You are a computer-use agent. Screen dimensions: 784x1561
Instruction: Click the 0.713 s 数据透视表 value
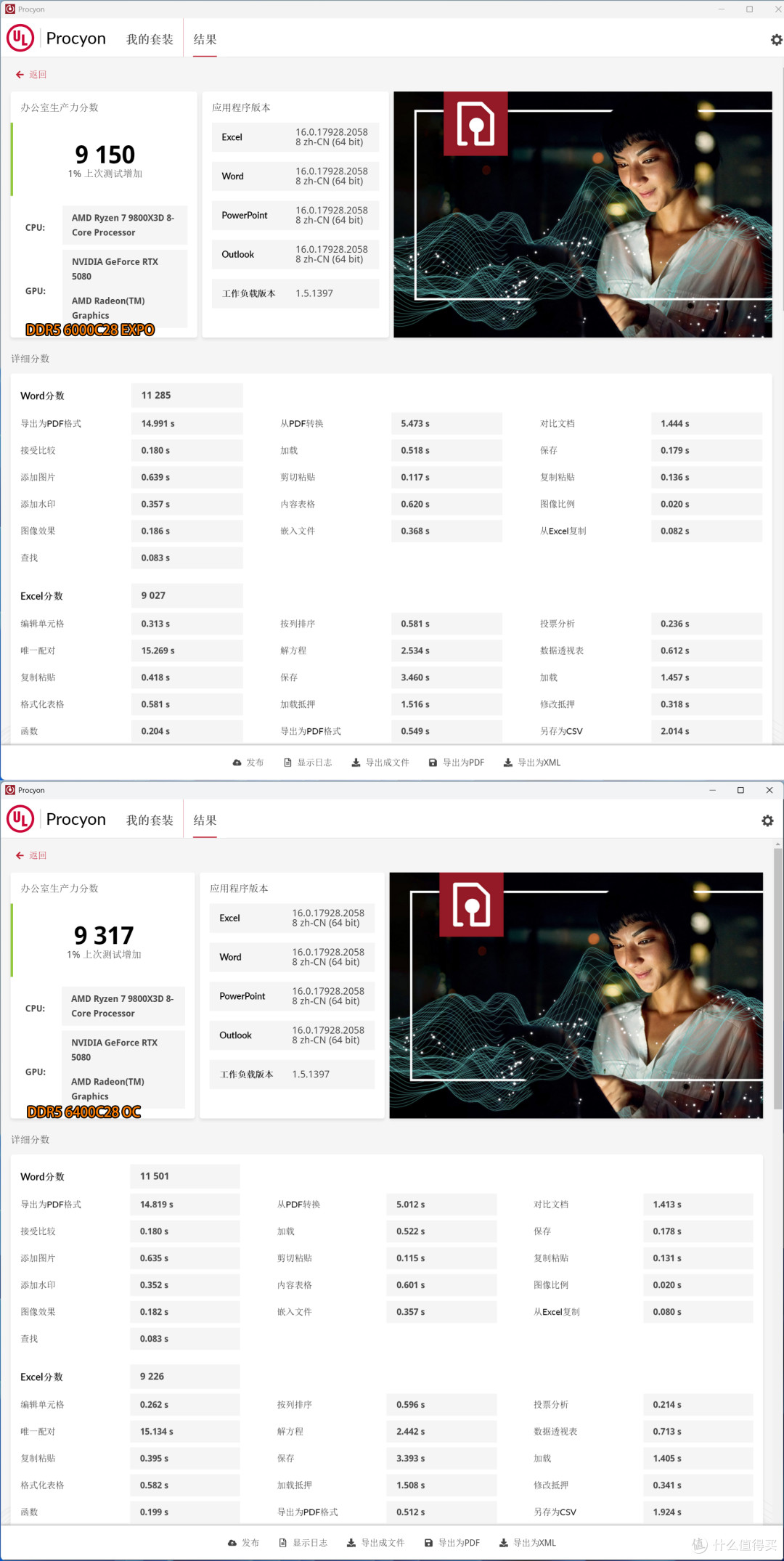698,1432
